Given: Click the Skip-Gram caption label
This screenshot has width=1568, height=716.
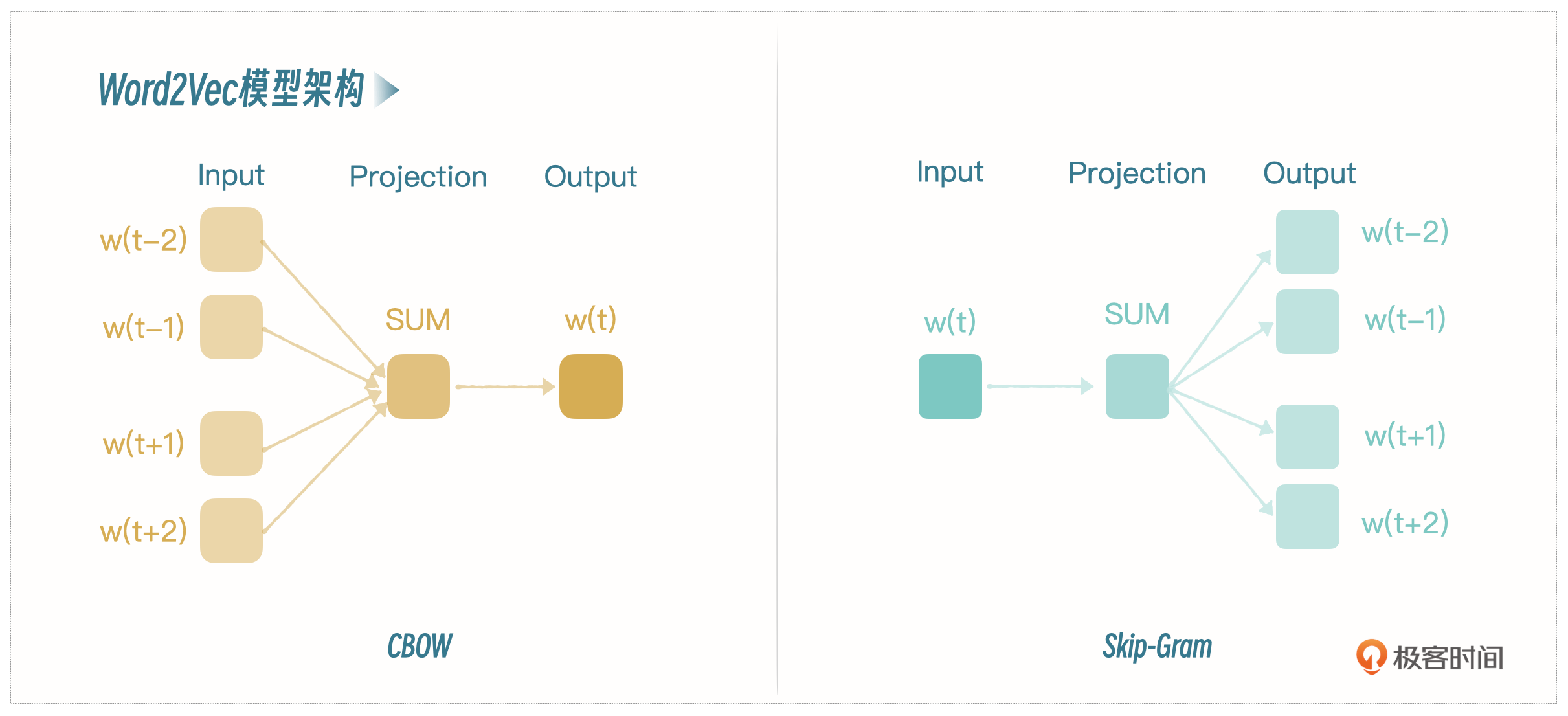Looking at the screenshot, I should (x=1157, y=646).
